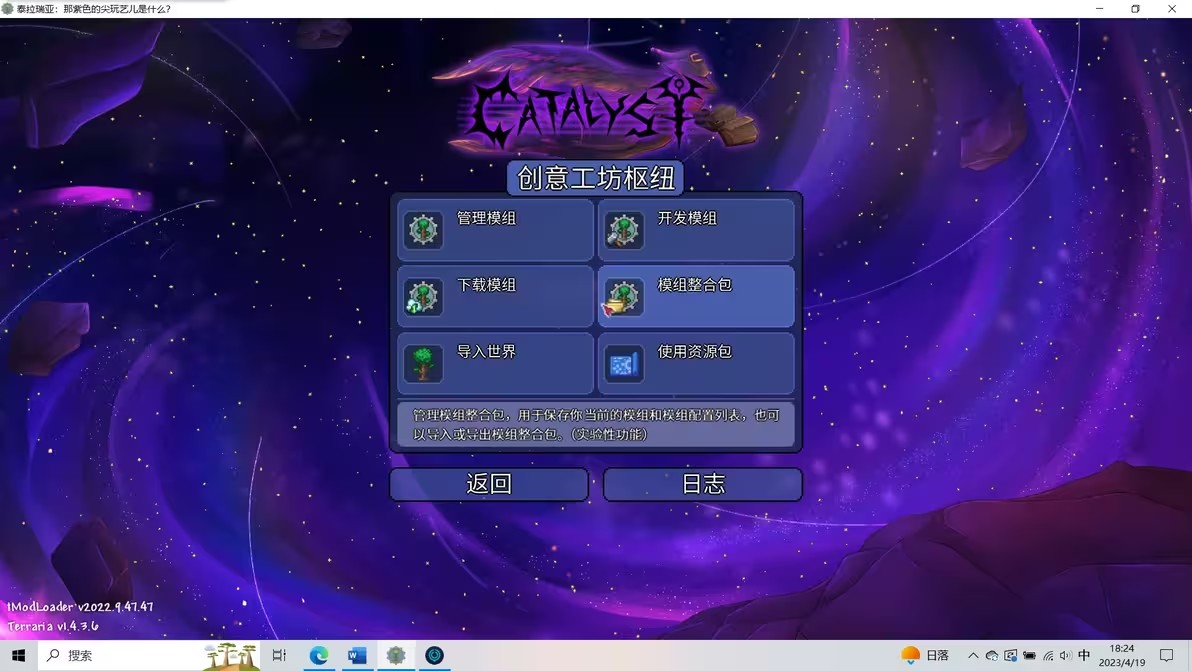This screenshot has height=671, width=1192.
Task: Select the tModLoader gear icon on taskbar
Action: [x=395, y=655]
